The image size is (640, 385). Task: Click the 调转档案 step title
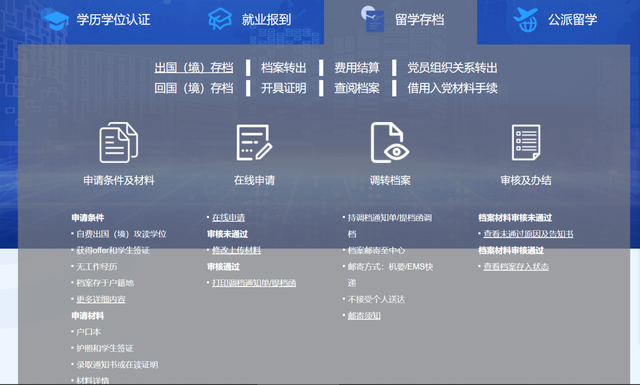[x=390, y=180]
